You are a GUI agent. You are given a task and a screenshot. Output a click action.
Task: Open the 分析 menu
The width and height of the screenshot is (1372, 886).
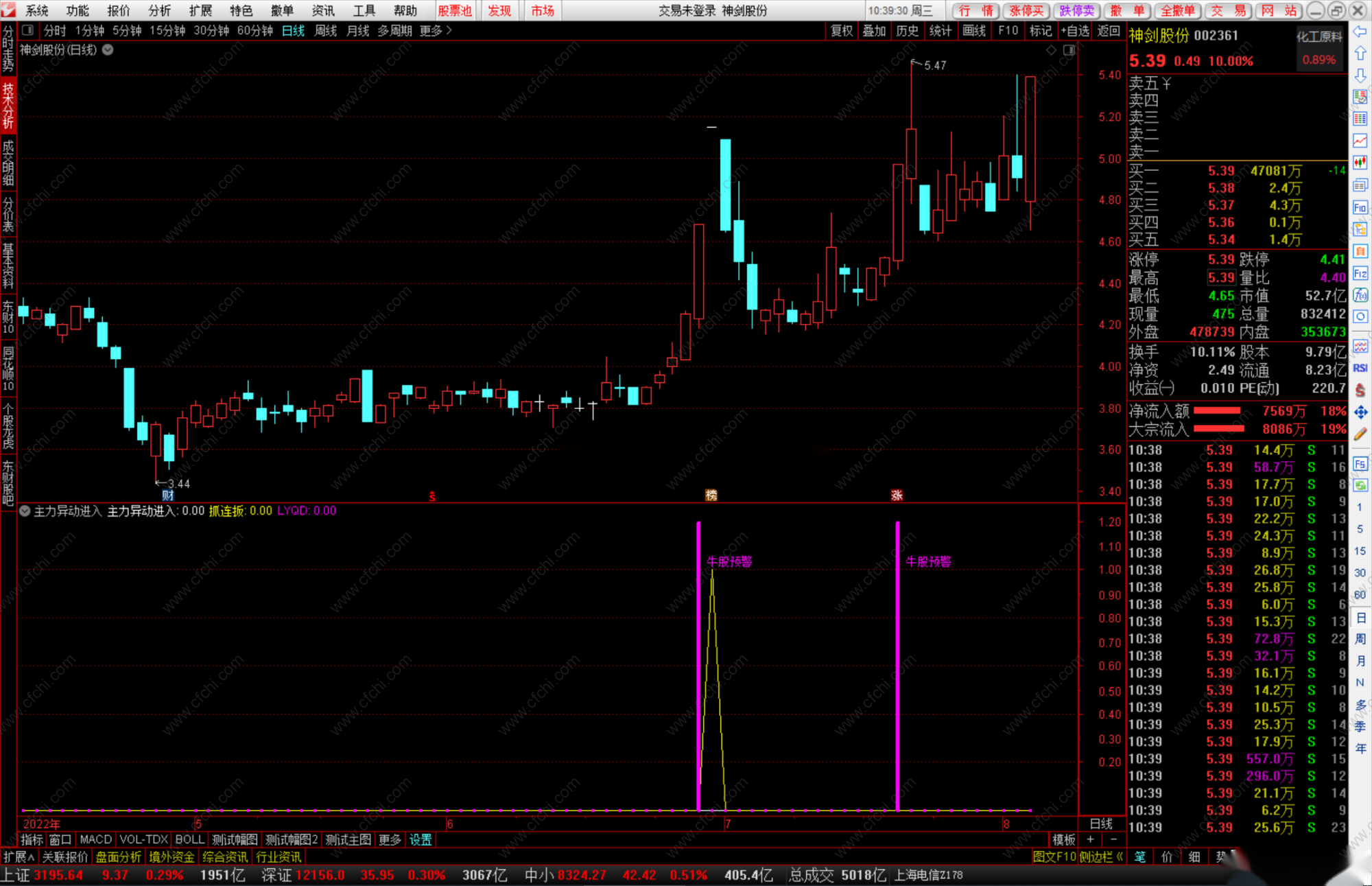tap(159, 10)
